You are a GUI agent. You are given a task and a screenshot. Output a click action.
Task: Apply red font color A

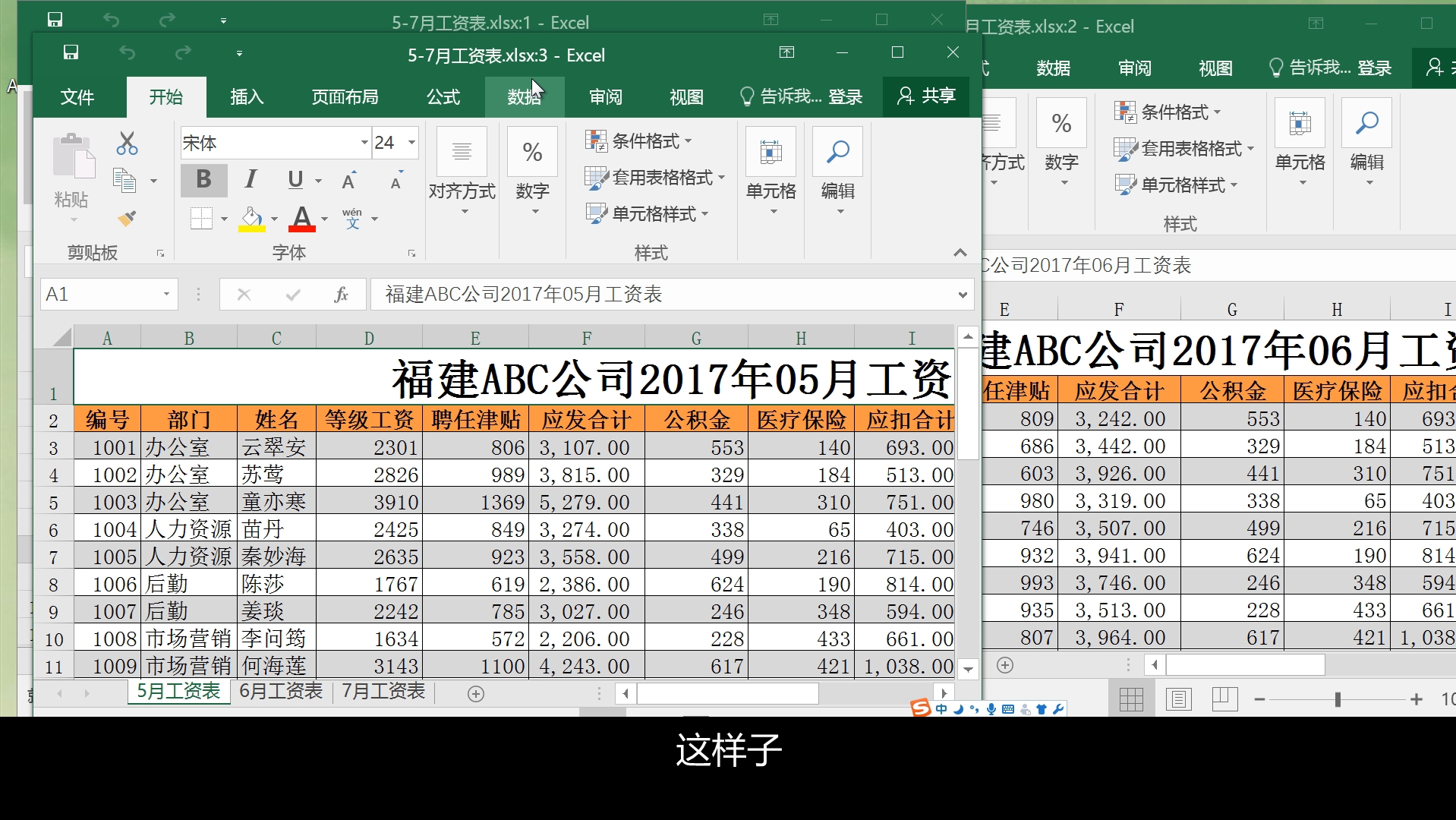(302, 219)
